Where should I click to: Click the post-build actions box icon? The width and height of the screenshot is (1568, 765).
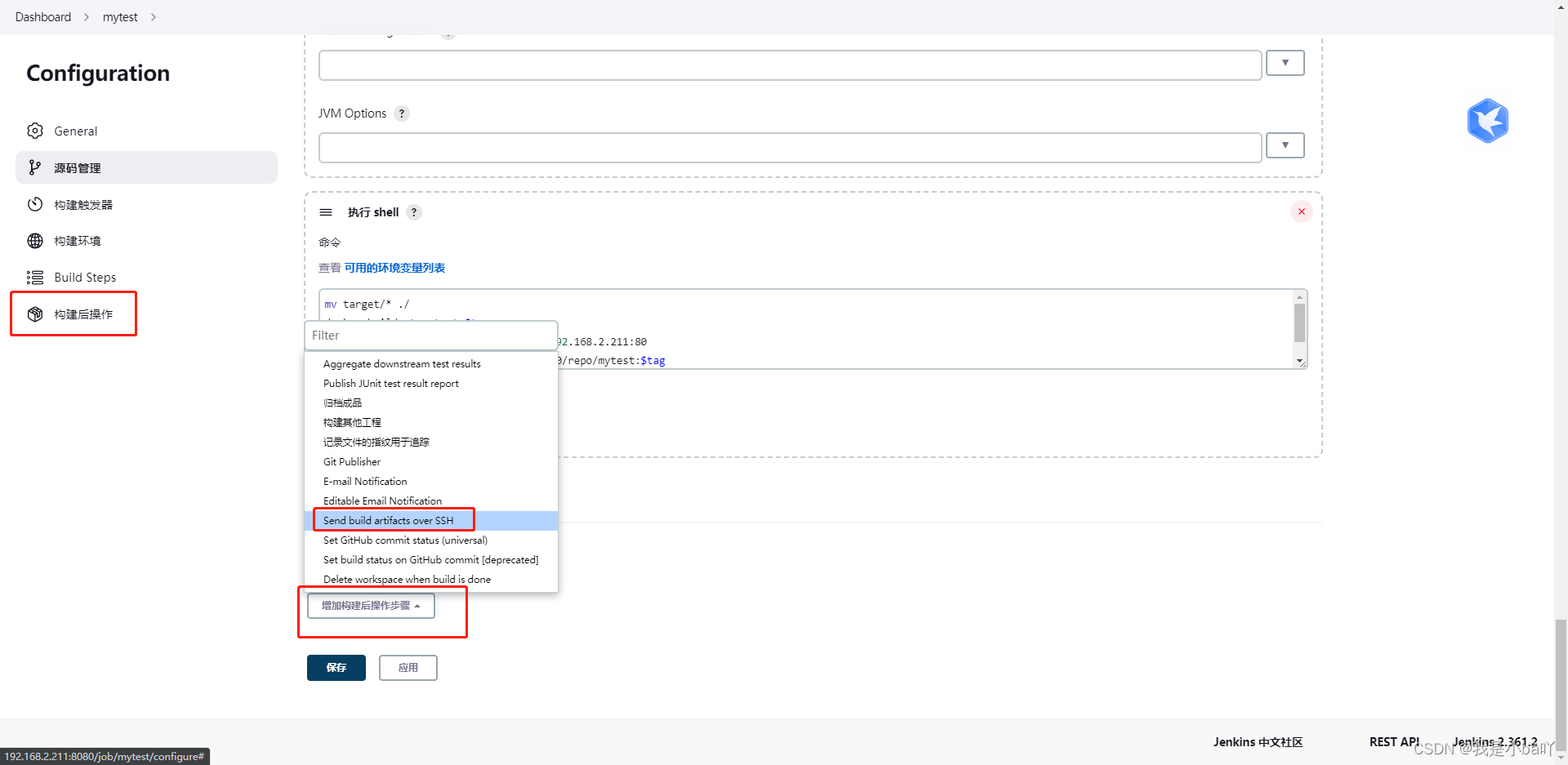tap(35, 314)
